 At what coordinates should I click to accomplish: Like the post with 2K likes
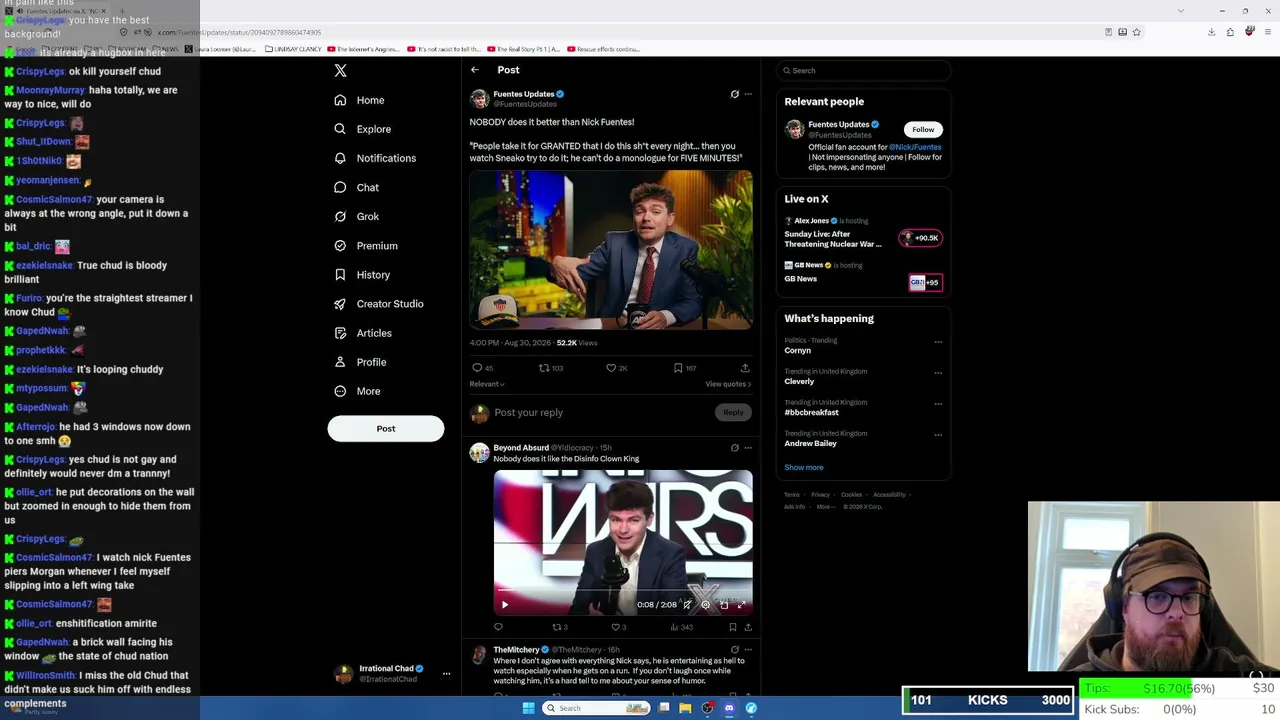pyautogui.click(x=611, y=368)
